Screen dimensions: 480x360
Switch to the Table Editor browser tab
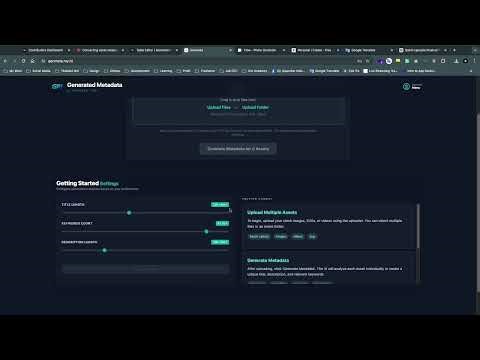click(x=154, y=50)
